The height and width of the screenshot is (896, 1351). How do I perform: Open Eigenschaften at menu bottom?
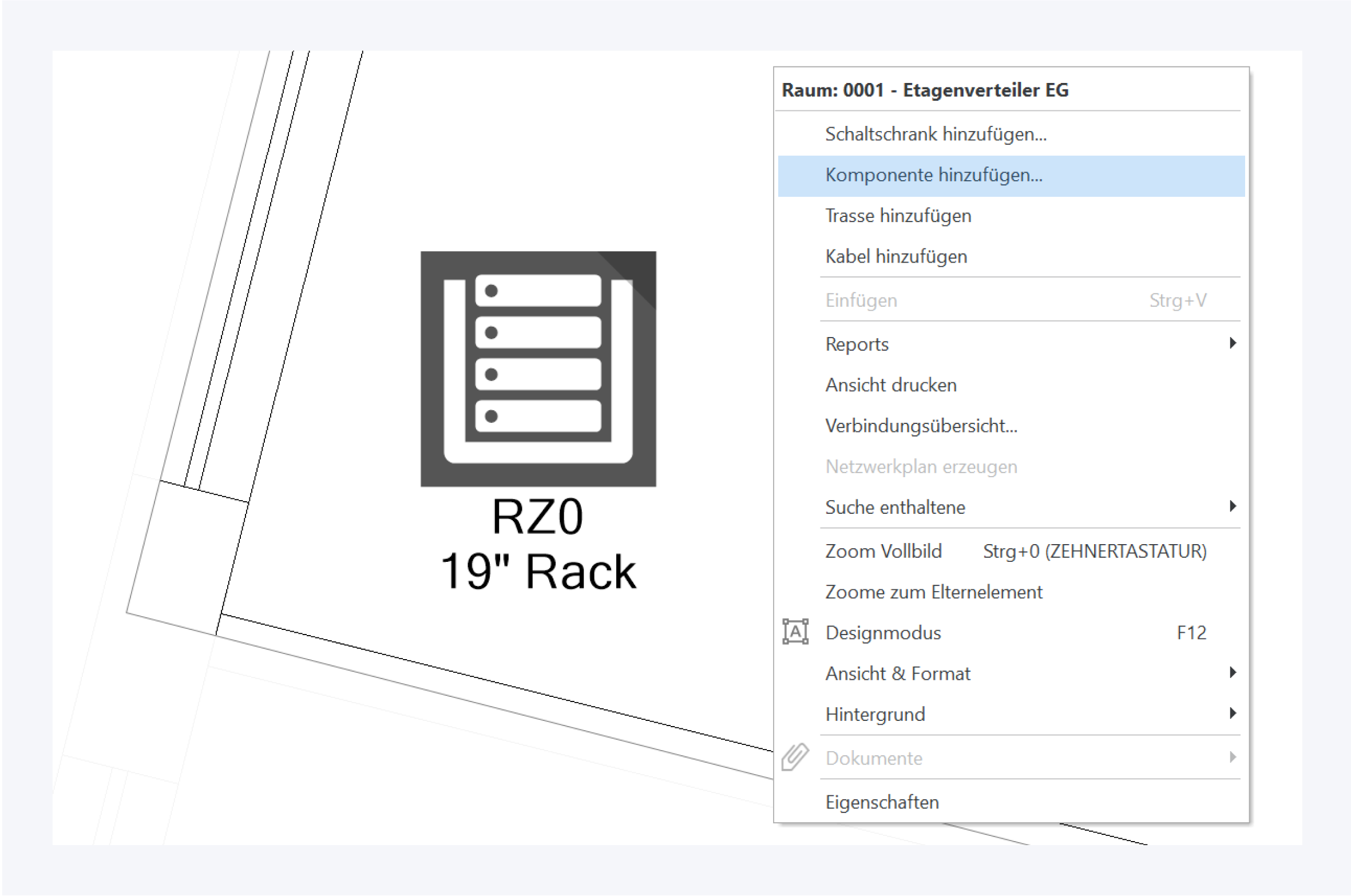(x=882, y=802)
